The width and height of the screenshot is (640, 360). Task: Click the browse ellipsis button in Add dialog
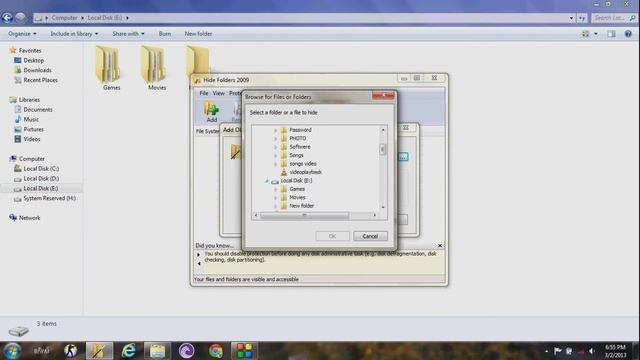(403, 157)
